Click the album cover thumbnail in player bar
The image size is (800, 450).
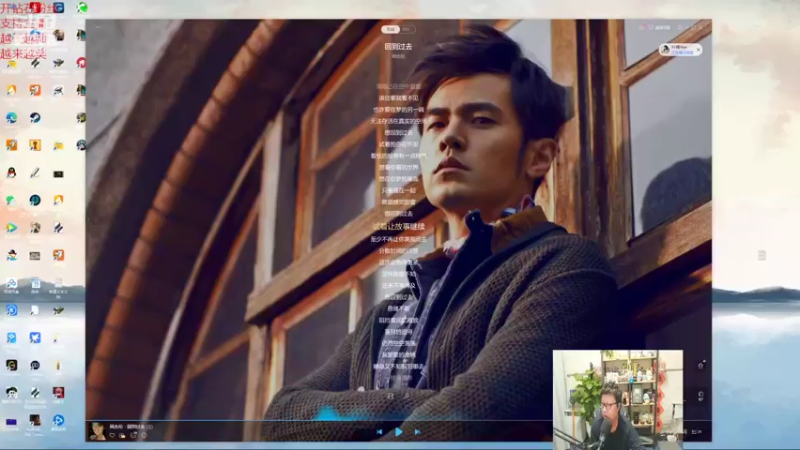[x=97, y=431]
